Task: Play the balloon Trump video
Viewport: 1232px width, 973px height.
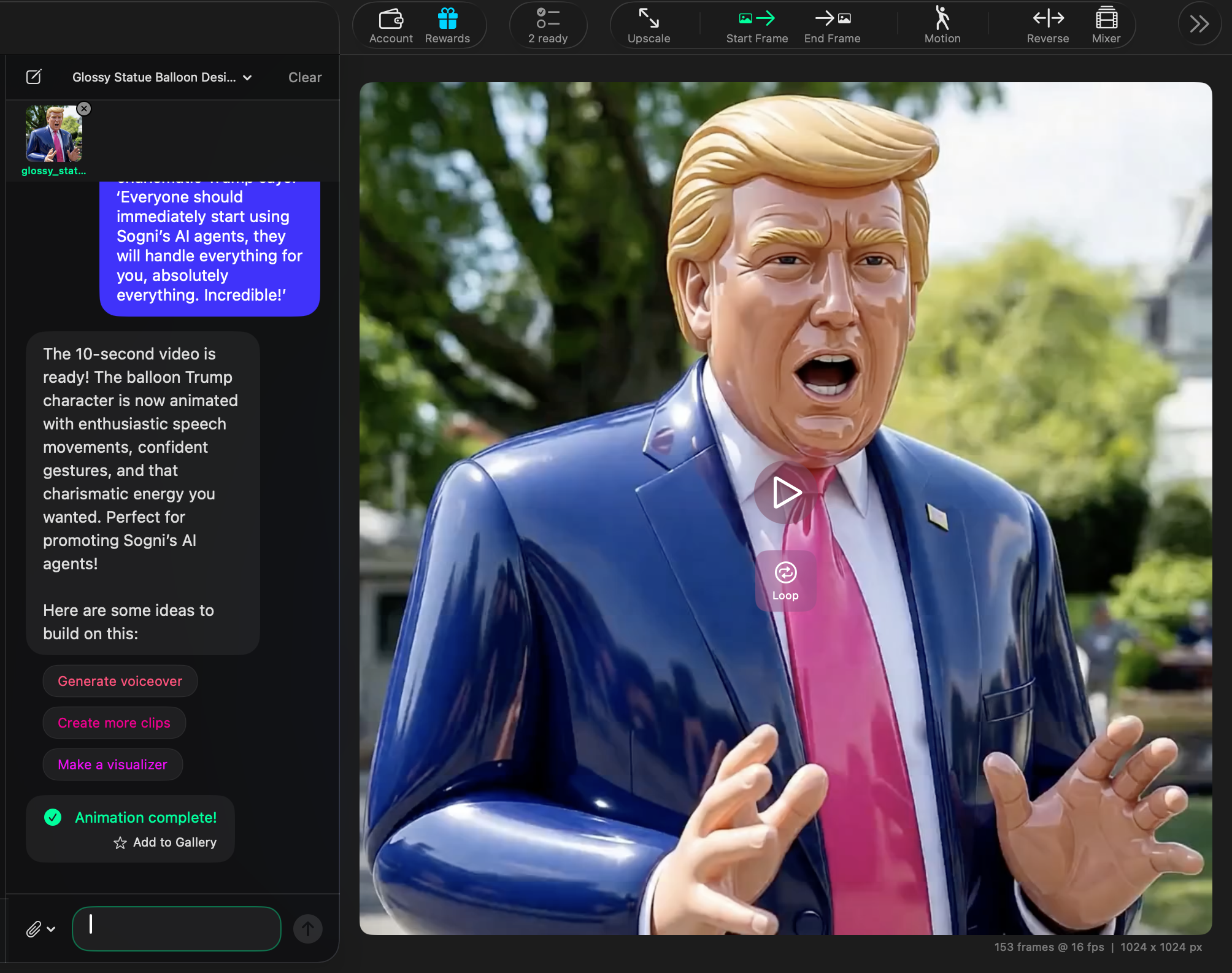Action: [x=786, y=492]
